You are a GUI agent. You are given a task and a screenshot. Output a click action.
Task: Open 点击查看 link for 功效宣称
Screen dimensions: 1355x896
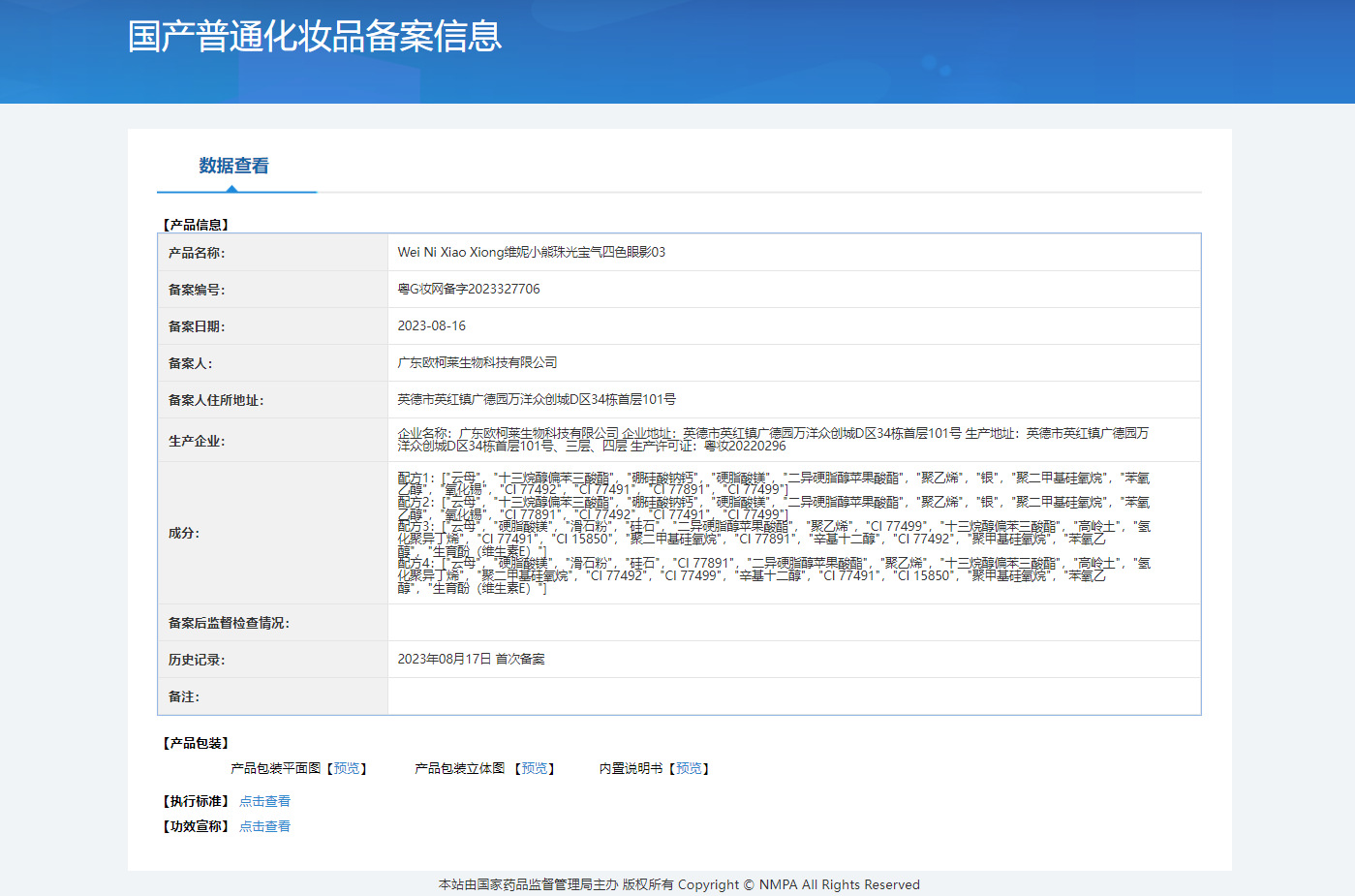264,826
